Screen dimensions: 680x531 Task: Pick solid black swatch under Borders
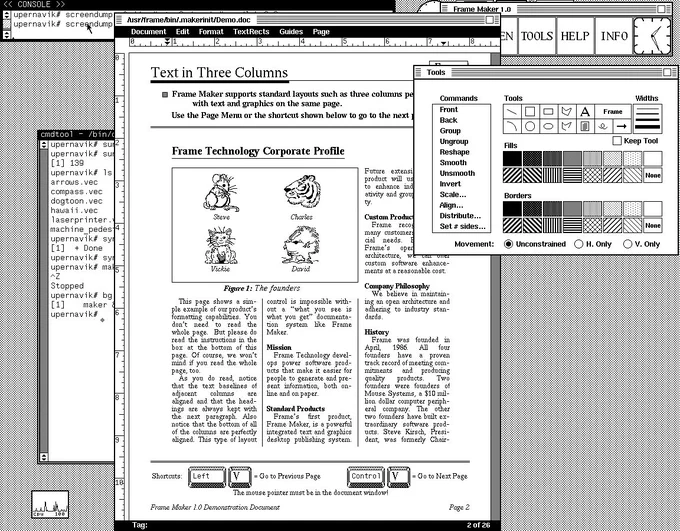512,209
